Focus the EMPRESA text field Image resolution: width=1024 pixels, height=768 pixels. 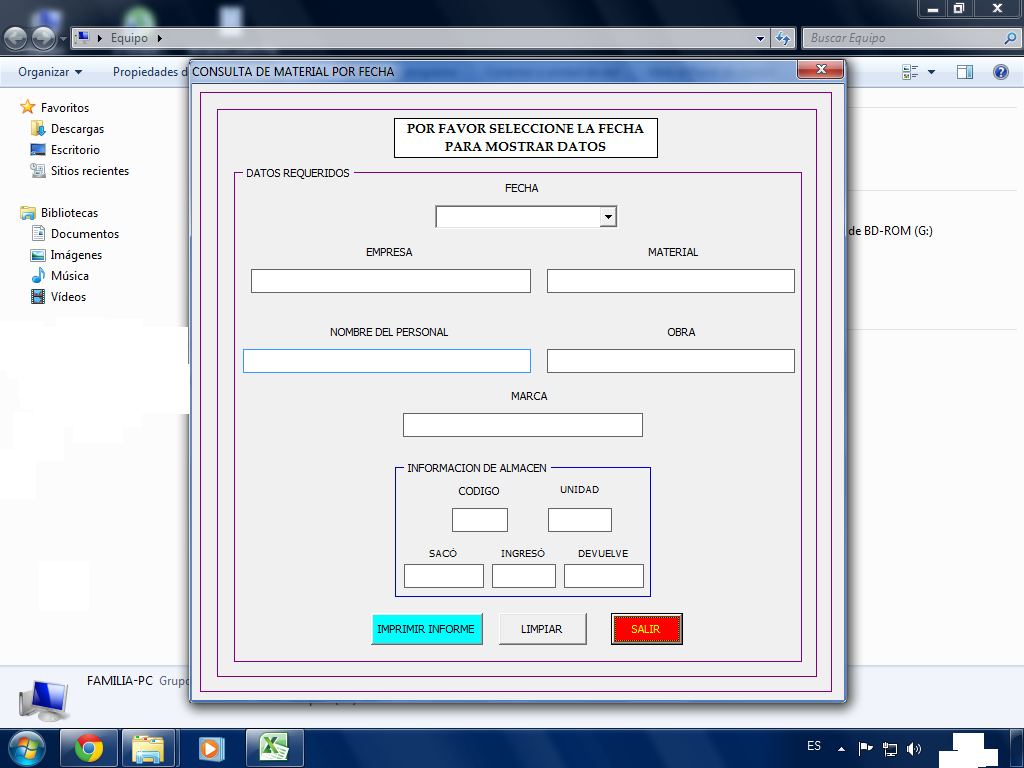390,281
